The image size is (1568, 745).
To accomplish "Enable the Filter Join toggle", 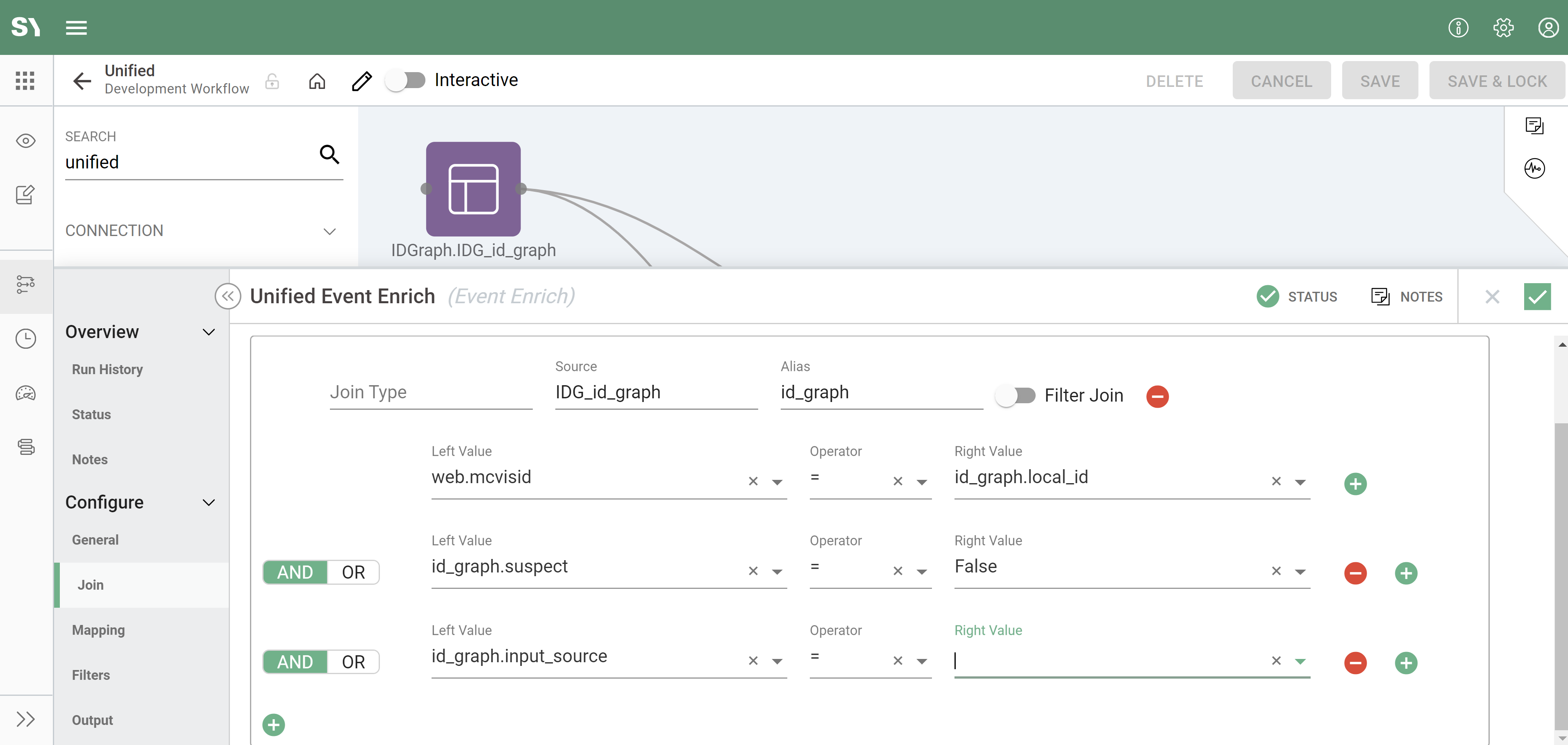I will [1015, 395].
